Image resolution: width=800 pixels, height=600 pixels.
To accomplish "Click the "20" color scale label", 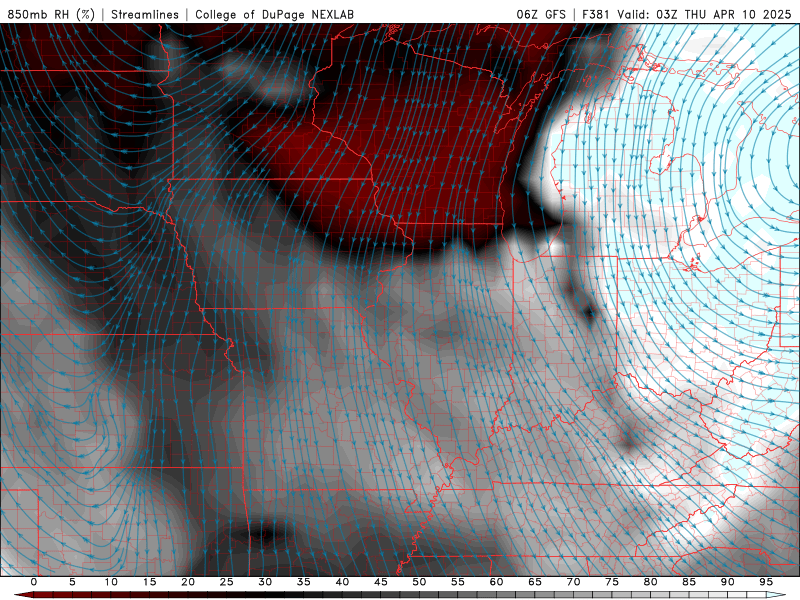I will point(188,582).
